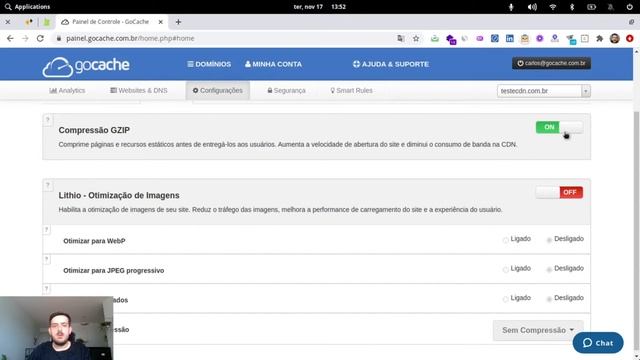
Task: Click the Applications menu label
Action: click(x=32, y=7)
